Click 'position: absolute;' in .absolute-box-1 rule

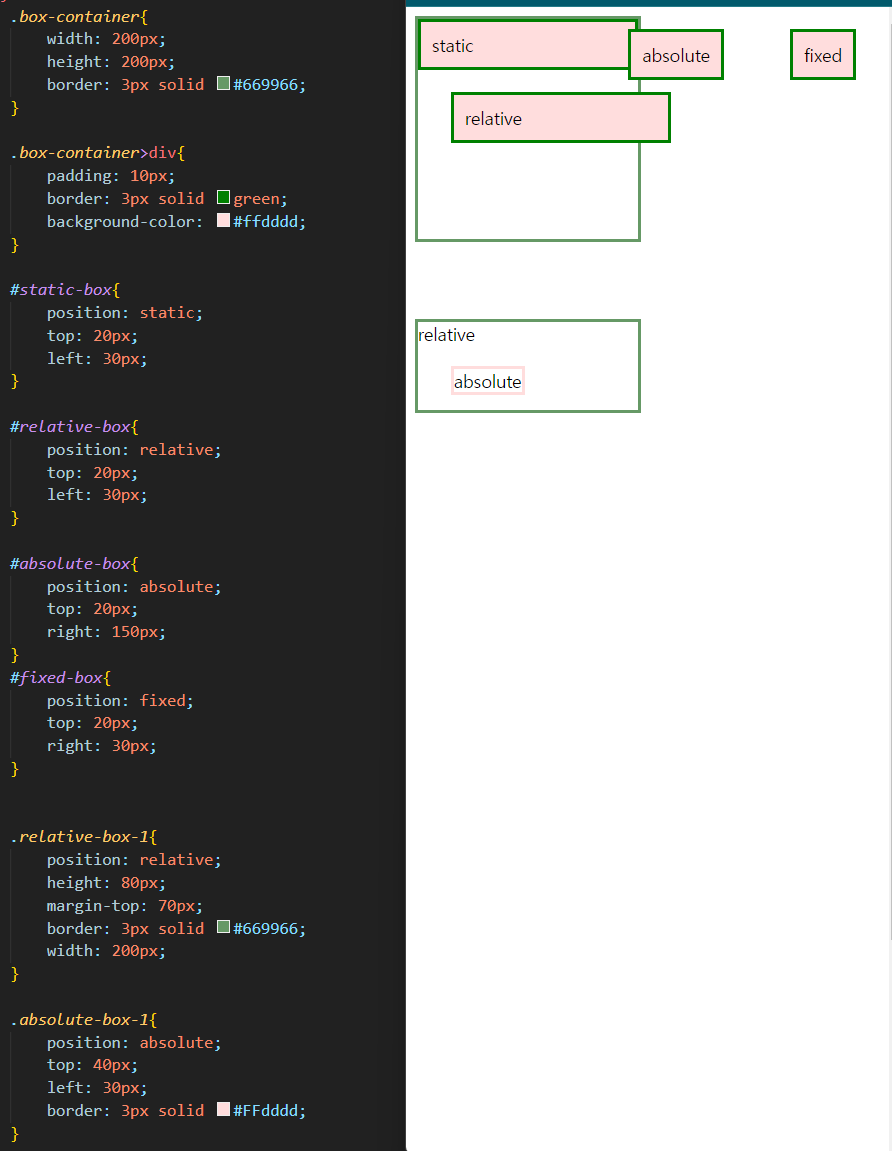(134, 1042)
